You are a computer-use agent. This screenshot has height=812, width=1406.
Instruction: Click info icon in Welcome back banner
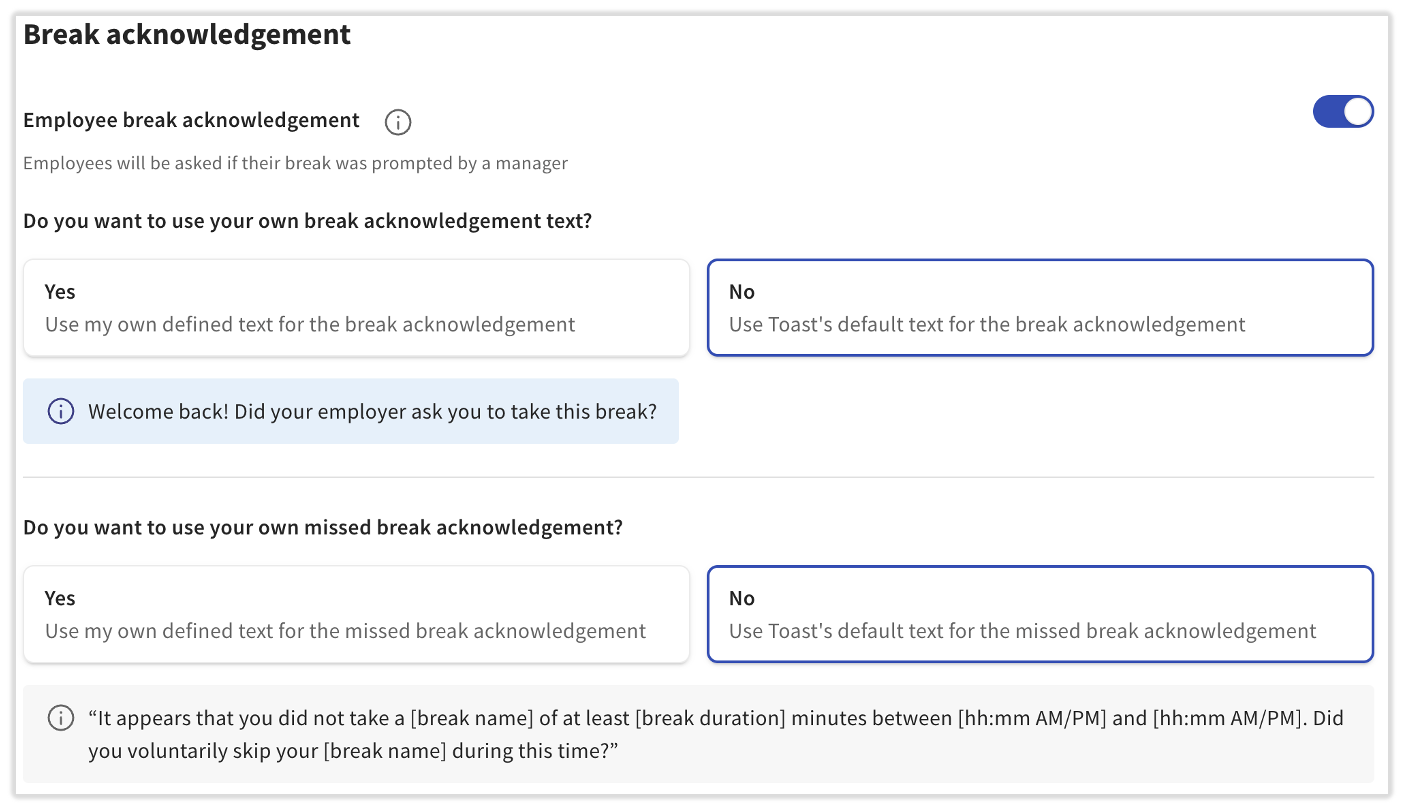click(x=61, y=411)
